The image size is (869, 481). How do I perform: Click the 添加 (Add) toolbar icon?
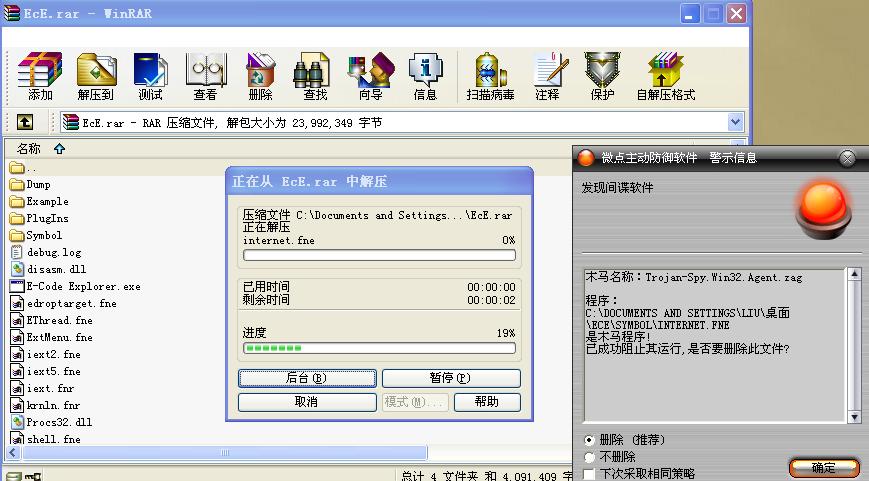[x=40, y=76]
